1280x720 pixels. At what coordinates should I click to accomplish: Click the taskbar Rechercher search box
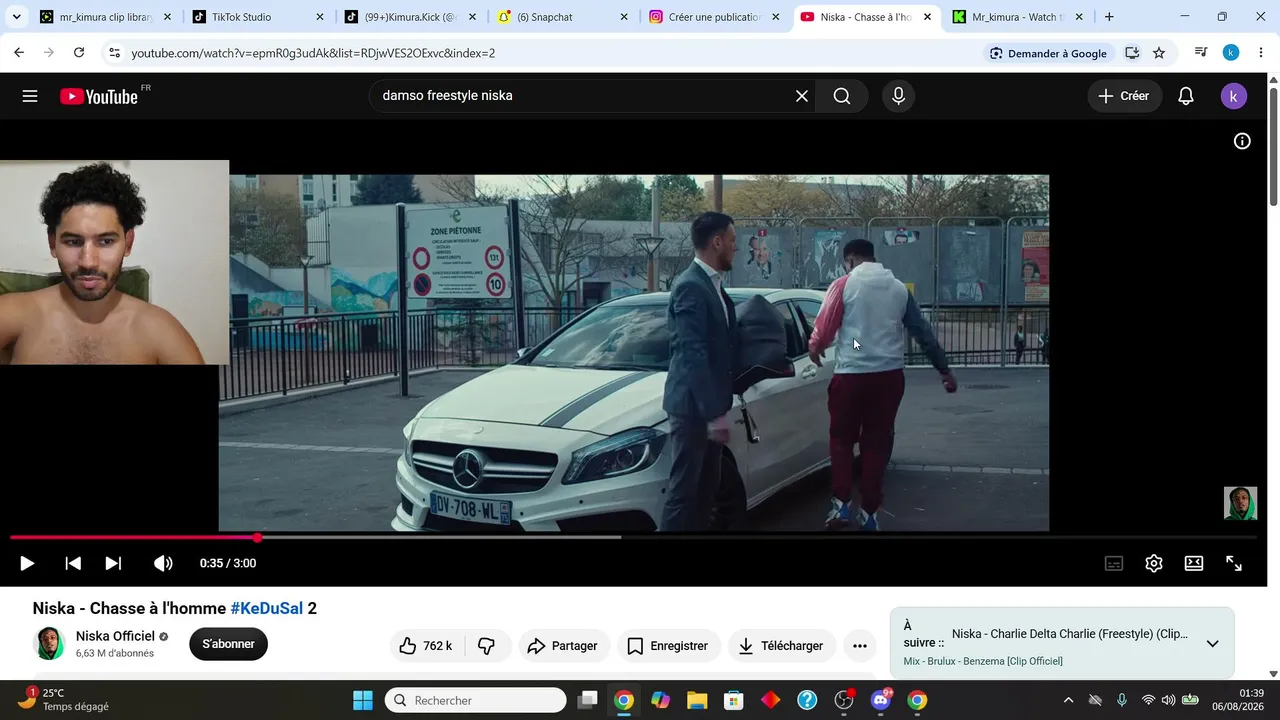(475, 700)
